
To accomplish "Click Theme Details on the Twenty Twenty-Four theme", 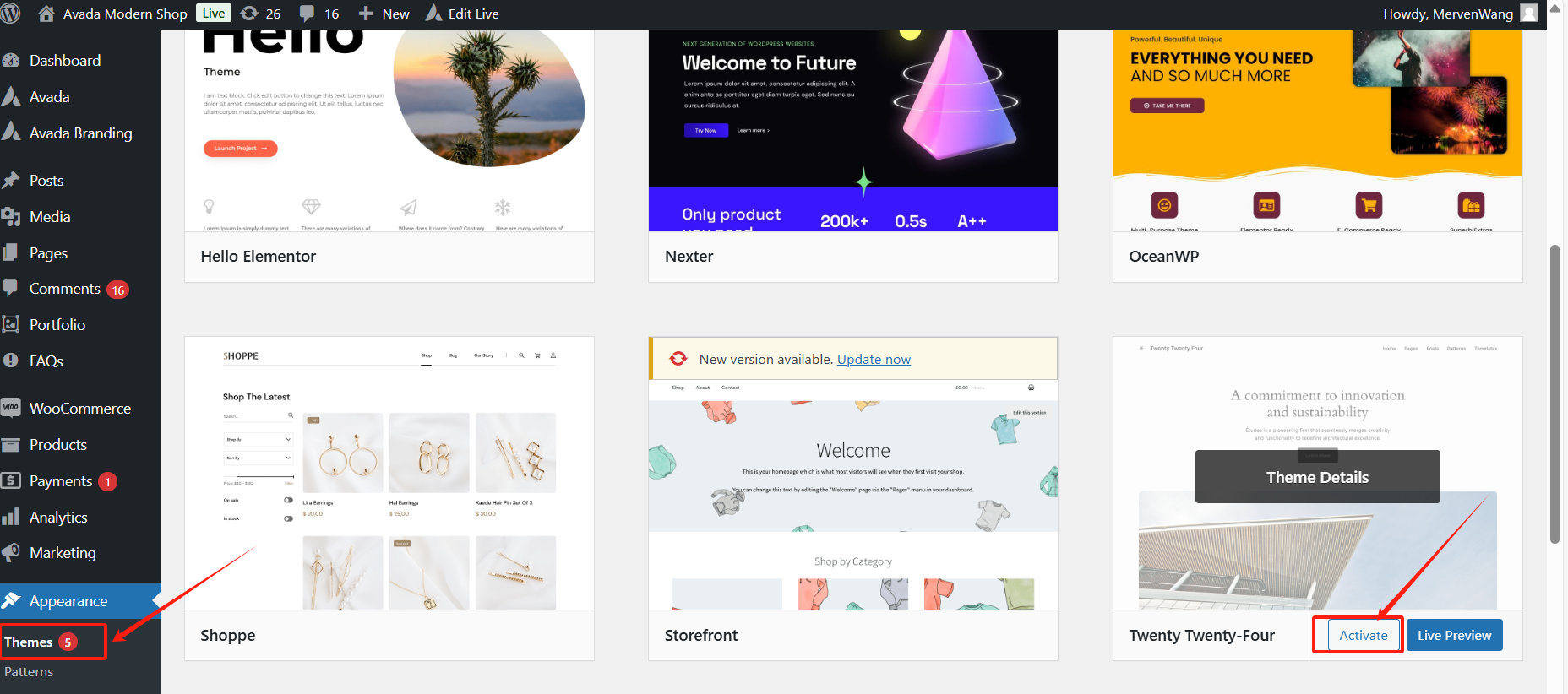I will tap(1317, 477).
